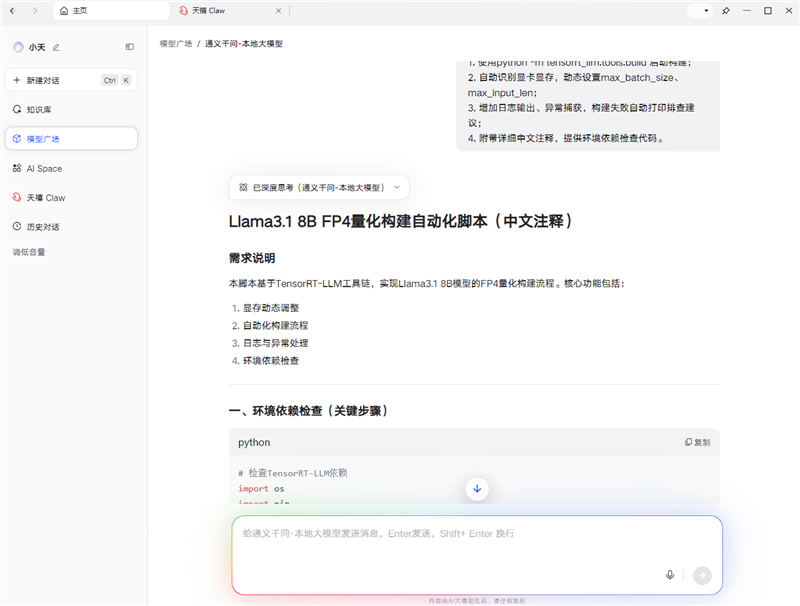Edit the 小天 name with pencil icon
Screen dimensions: 800x606
pyautogui.click(x=56, y=47)
